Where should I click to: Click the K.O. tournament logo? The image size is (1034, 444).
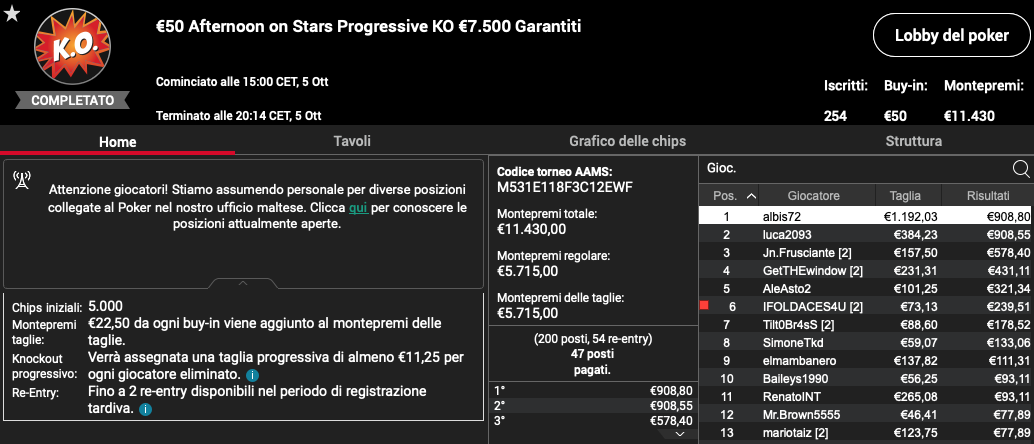click(x=73, y=46)
